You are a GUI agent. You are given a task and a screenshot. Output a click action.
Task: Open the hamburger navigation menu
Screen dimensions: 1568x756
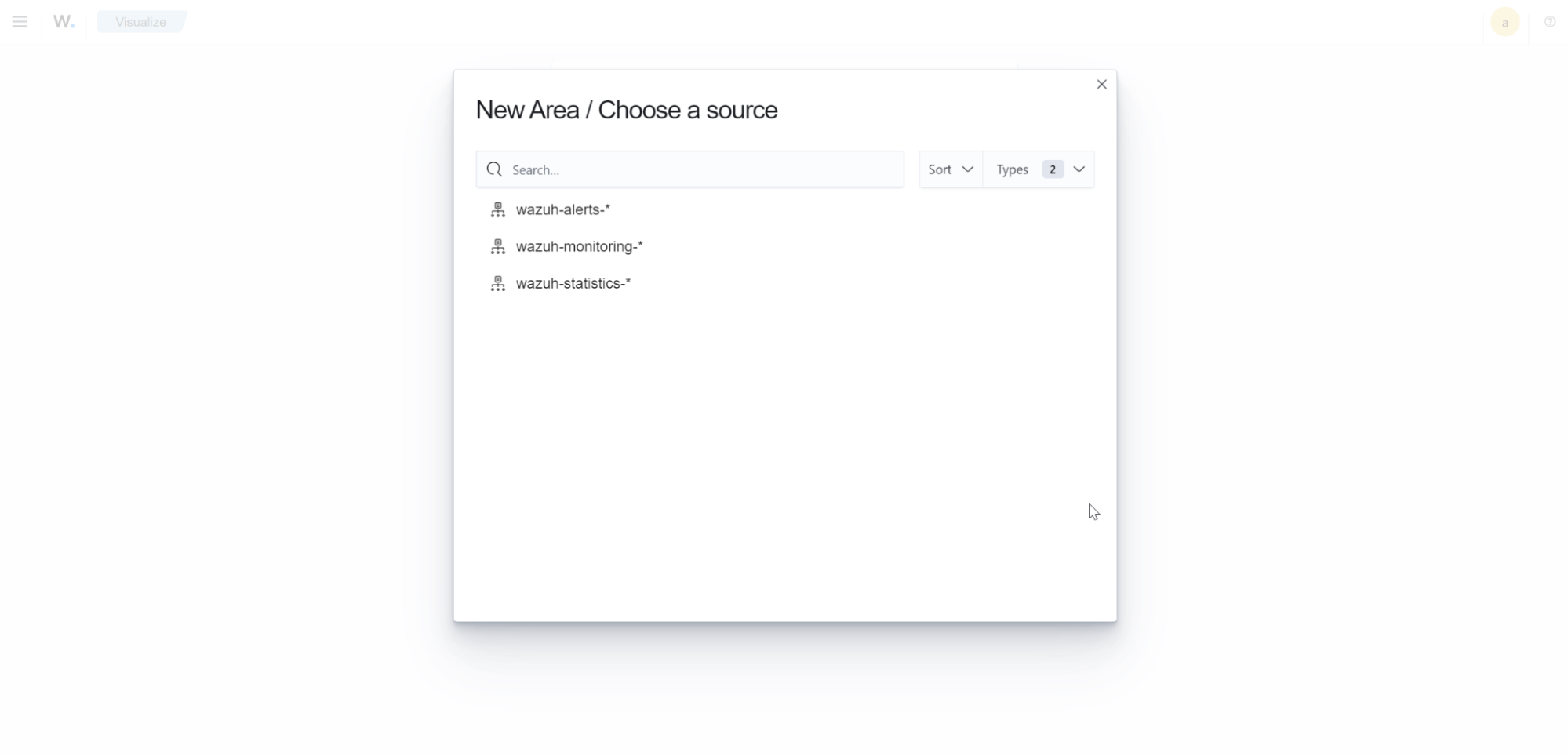click(x=20, y=21)
